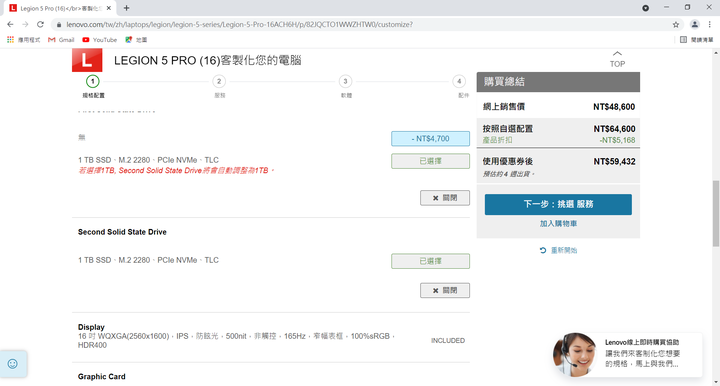Click the site lock icon in address bar

[x=59, y=25]
